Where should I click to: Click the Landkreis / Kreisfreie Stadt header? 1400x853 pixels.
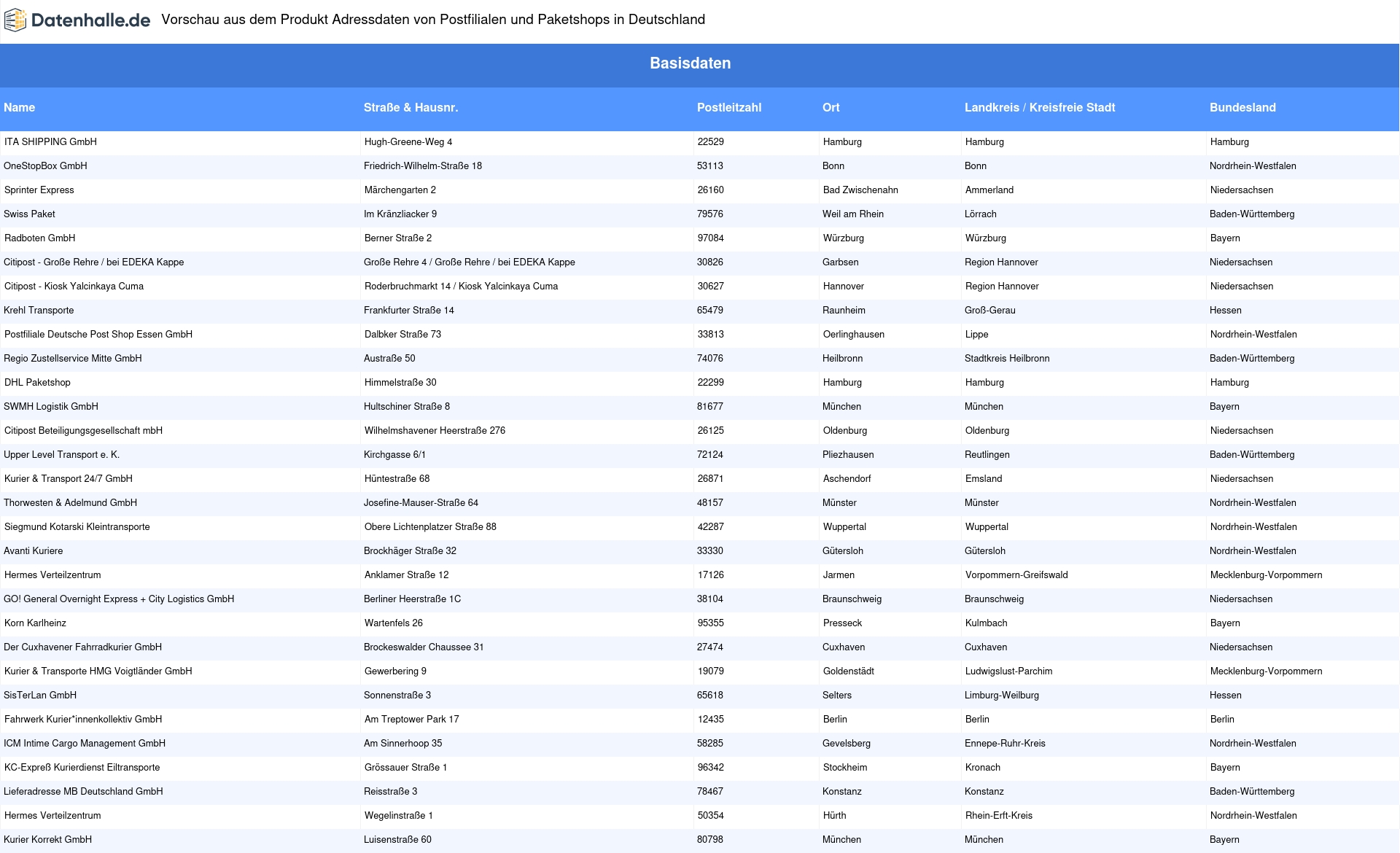click(x=1040, y=107)
